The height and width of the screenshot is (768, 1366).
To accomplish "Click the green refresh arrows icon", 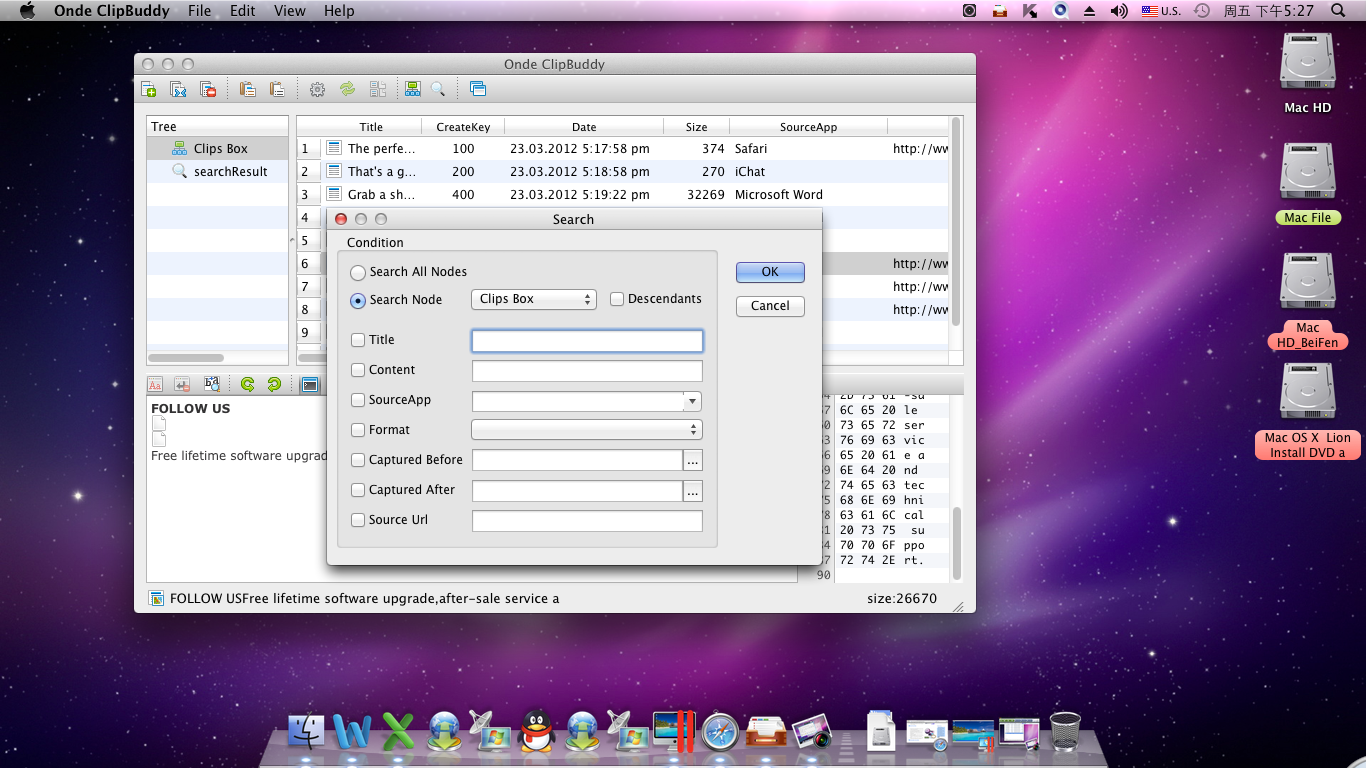I will coord(347,89).
